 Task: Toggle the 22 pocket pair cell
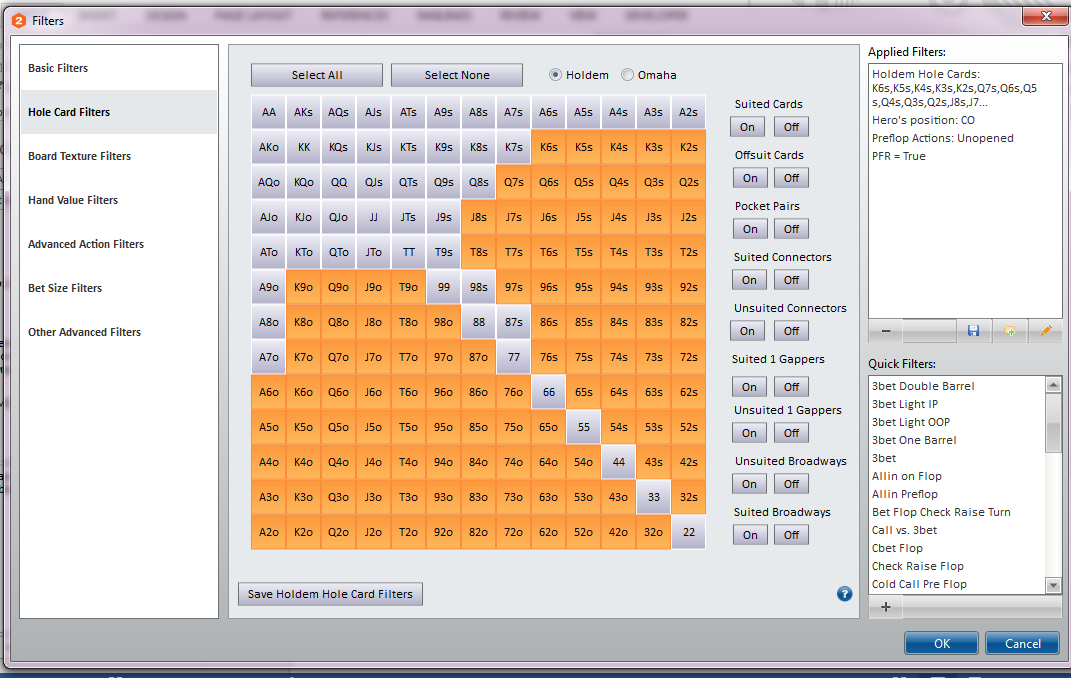688,532
